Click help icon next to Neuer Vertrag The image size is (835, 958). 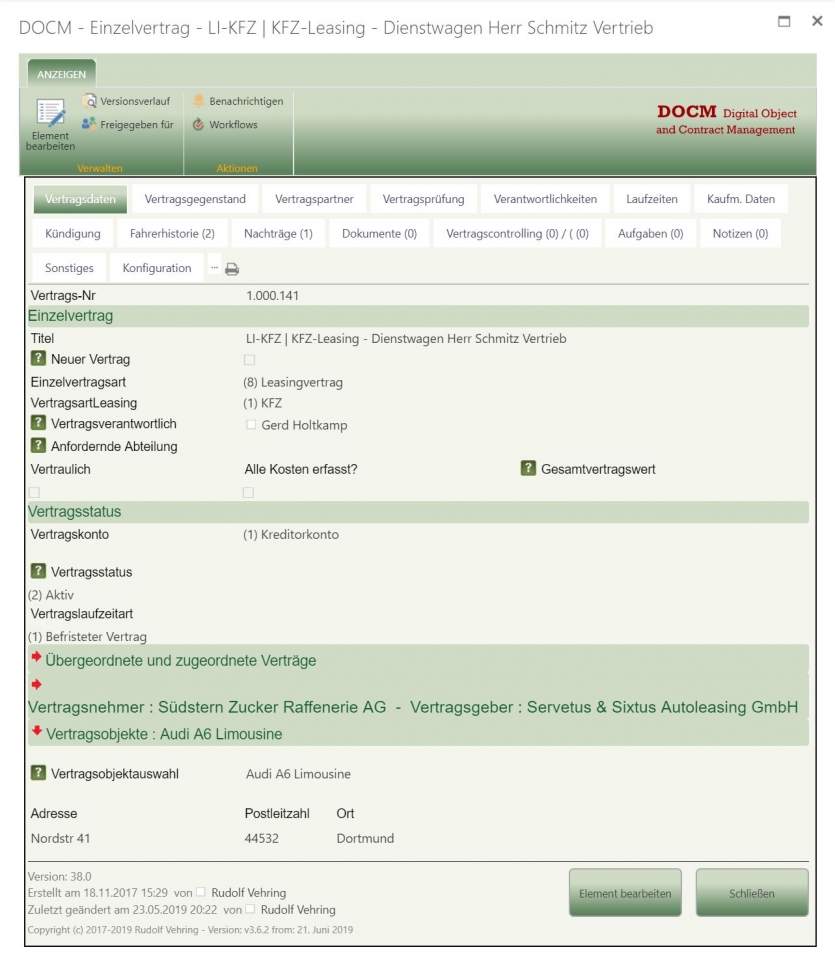coord(38,359)
